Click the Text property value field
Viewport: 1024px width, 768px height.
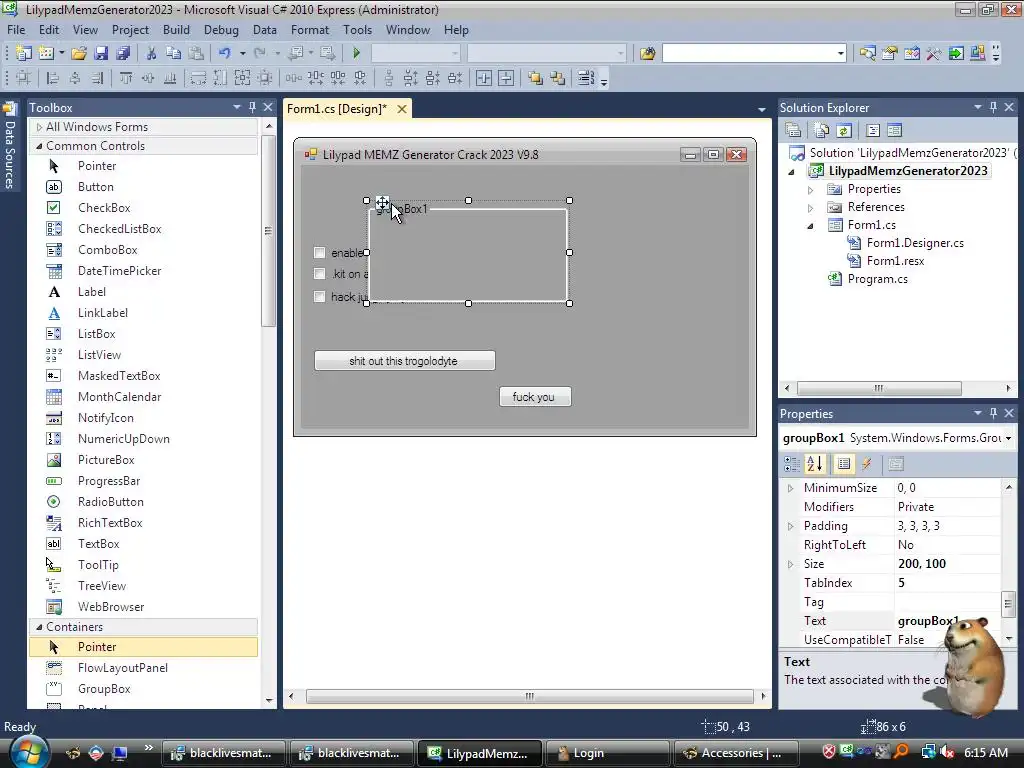[947, 621]
